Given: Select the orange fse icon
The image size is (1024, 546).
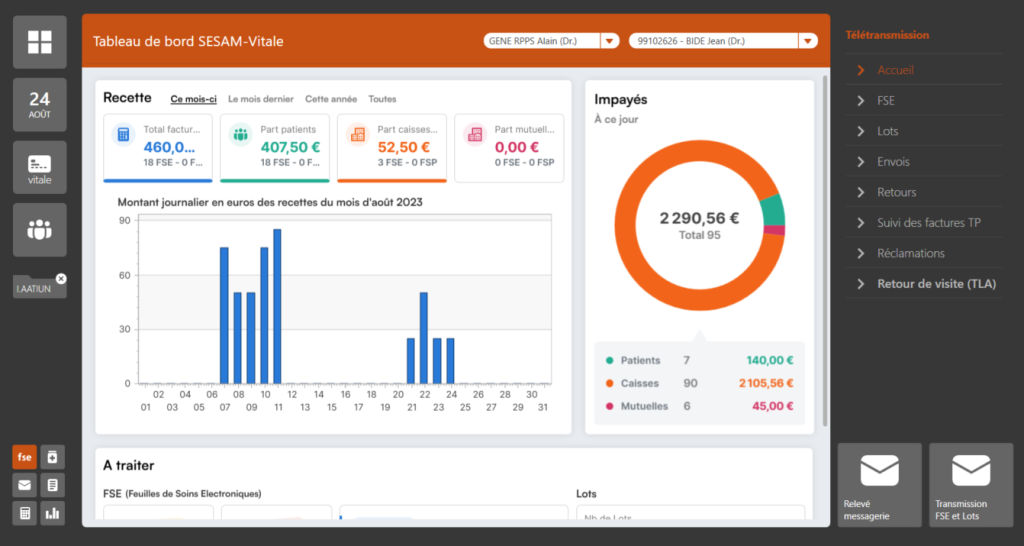Looking at the screenshot, I should coord(25,457).
